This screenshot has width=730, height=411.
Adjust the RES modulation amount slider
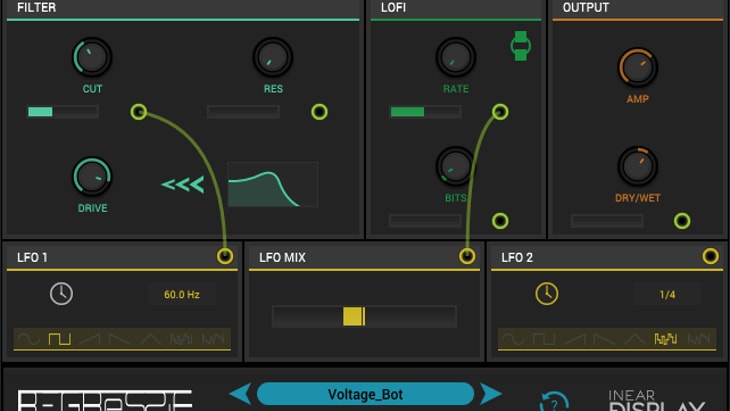243,112
